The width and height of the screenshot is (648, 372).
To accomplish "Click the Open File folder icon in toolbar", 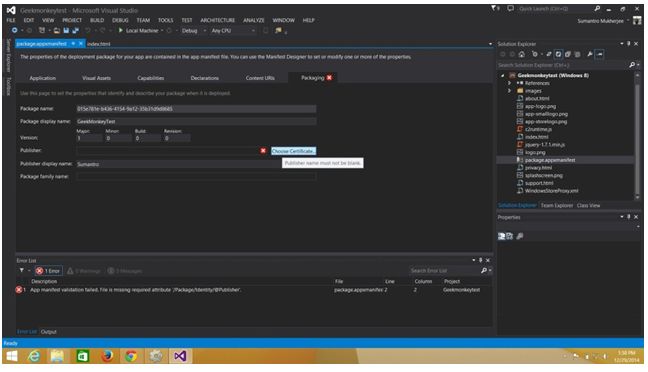I will (x=57, y=30).
